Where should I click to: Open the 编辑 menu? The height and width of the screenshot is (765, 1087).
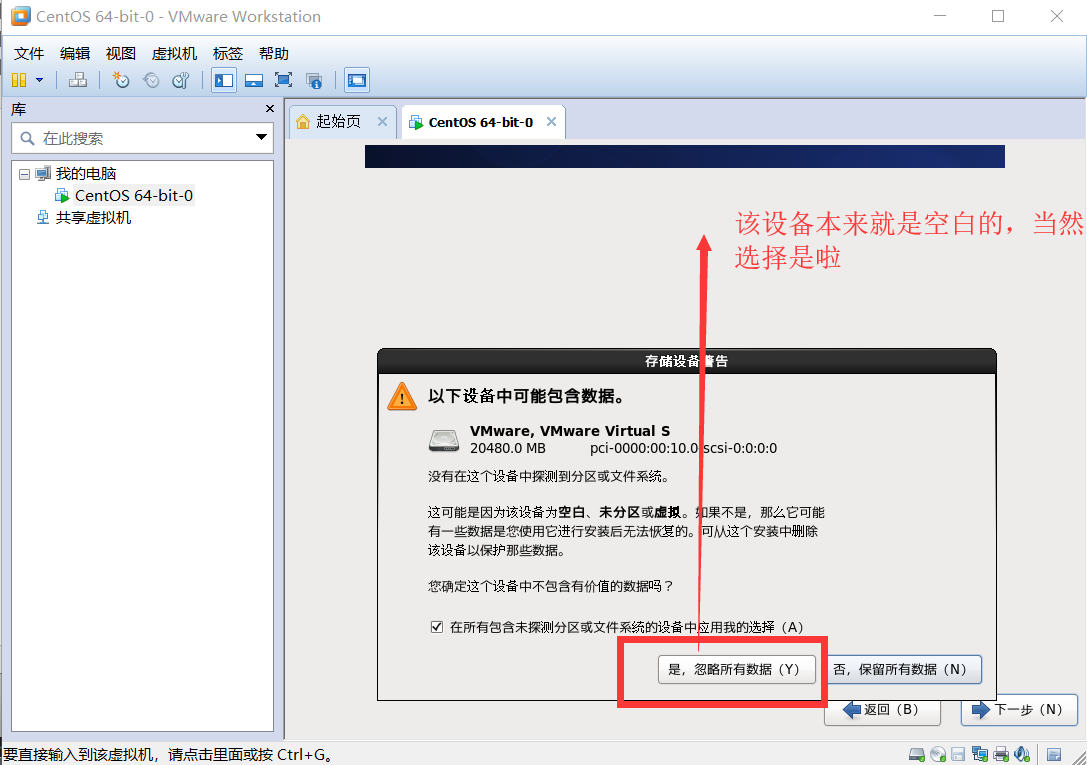pos(75,53)
